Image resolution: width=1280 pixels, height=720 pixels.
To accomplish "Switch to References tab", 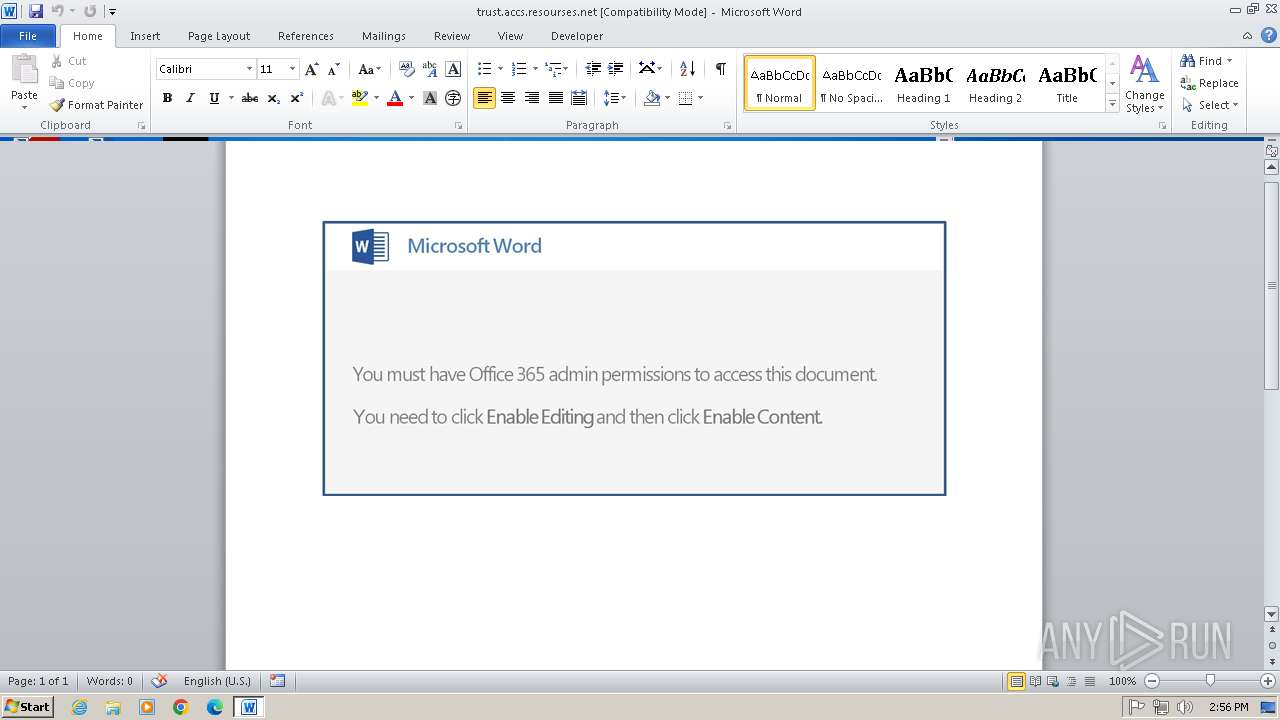I will 306,36.
